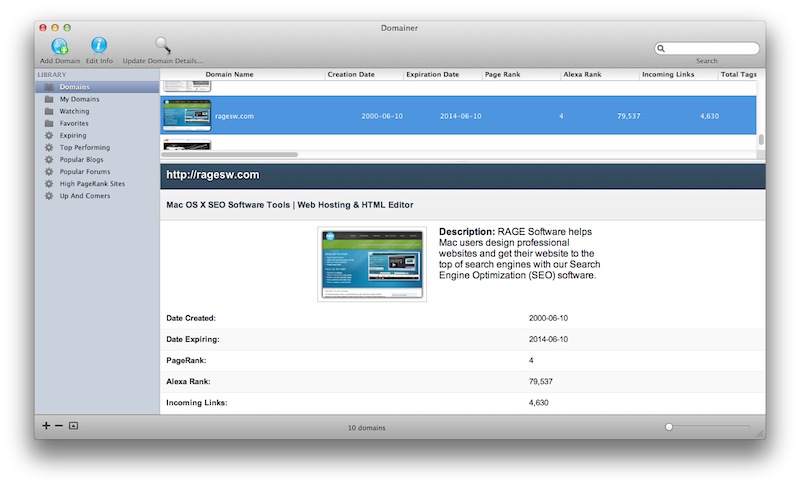Select the Expiring smart folder
Image resolution: width=800 pixels, height=487 pixels.
tap(73, 135)
